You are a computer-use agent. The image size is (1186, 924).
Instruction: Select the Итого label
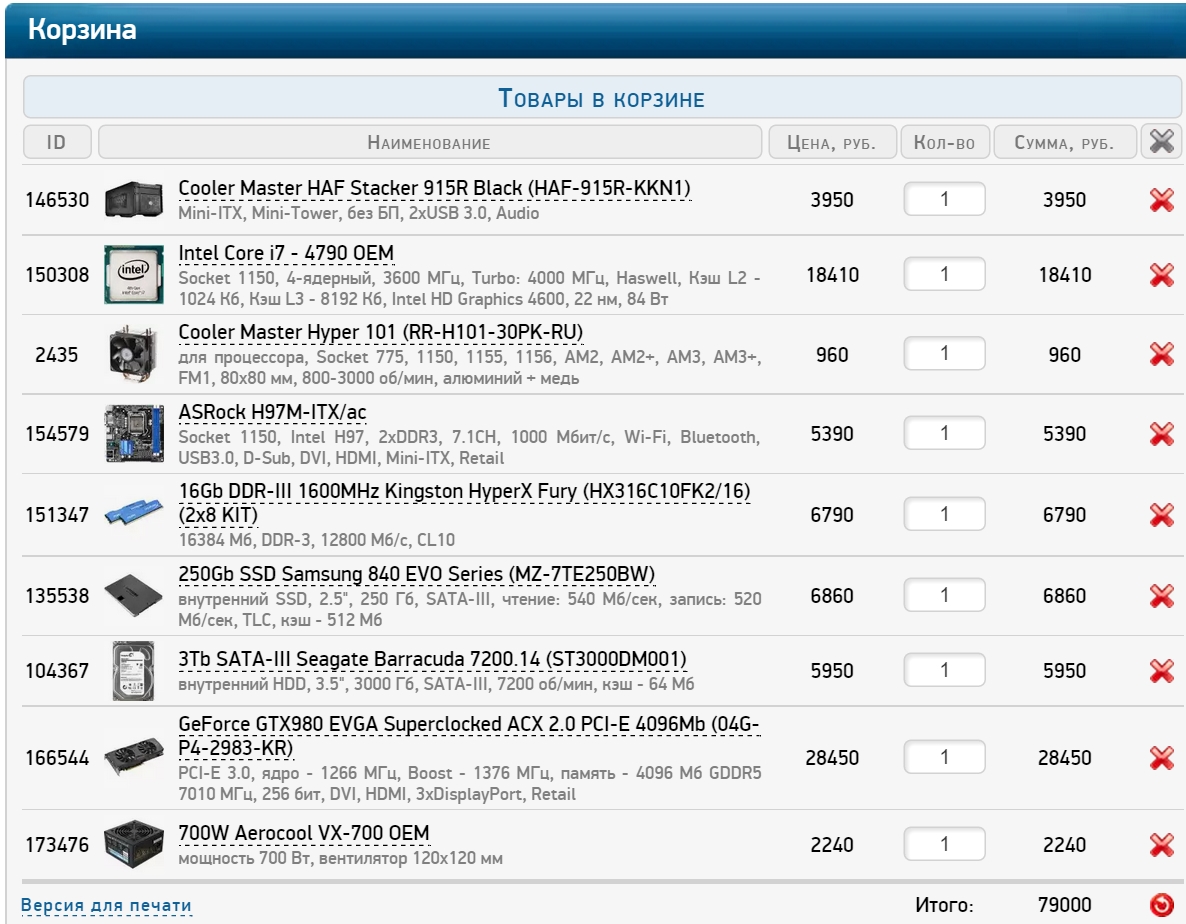click(944, 905)
